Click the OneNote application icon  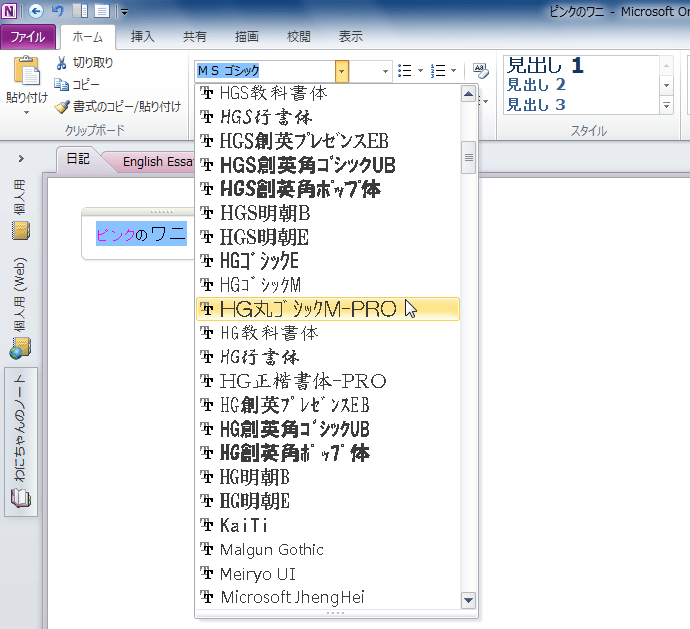9,11
